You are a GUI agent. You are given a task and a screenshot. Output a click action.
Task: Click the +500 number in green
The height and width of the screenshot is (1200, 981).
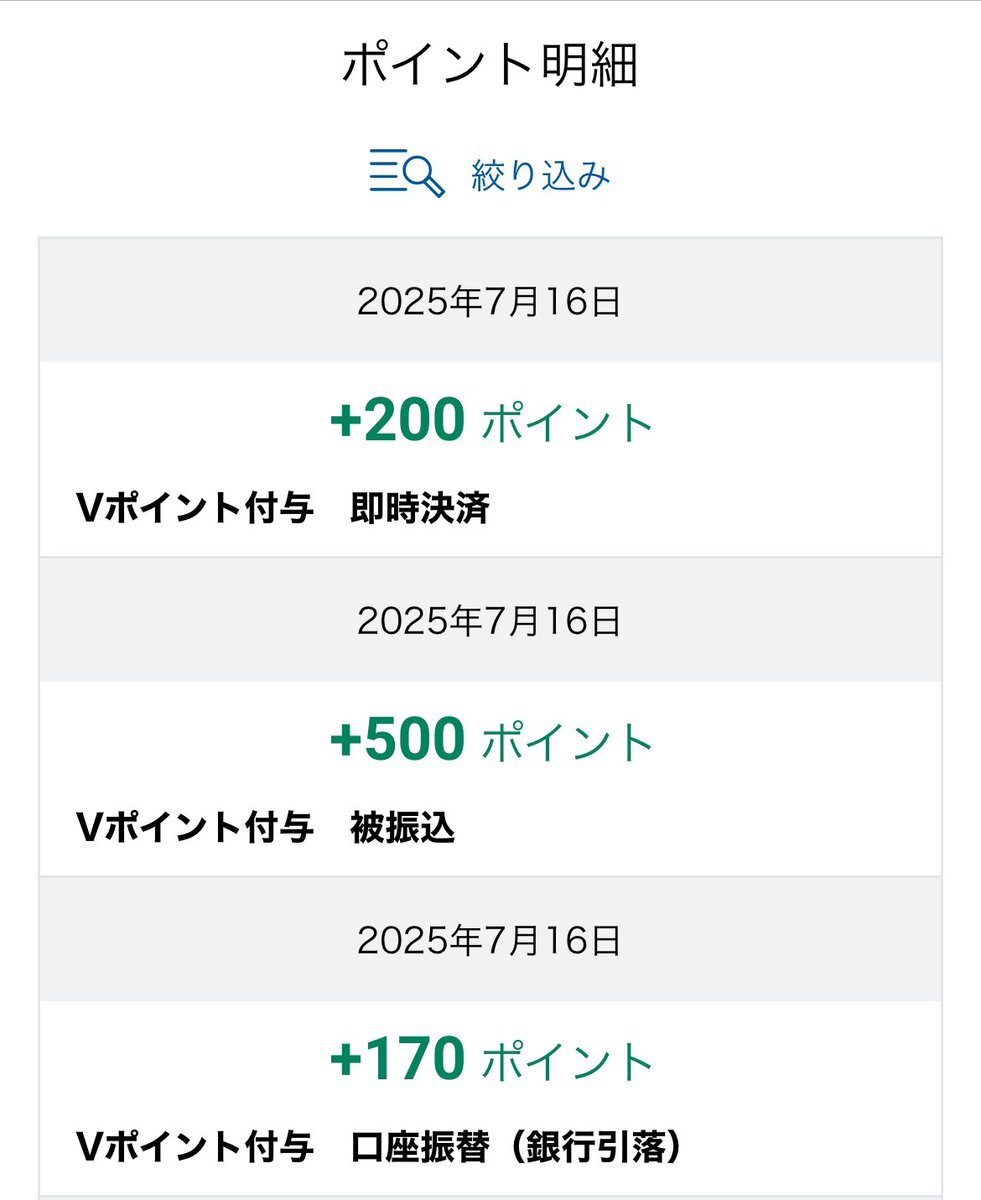pyautogui.click(x=397, y=740)
